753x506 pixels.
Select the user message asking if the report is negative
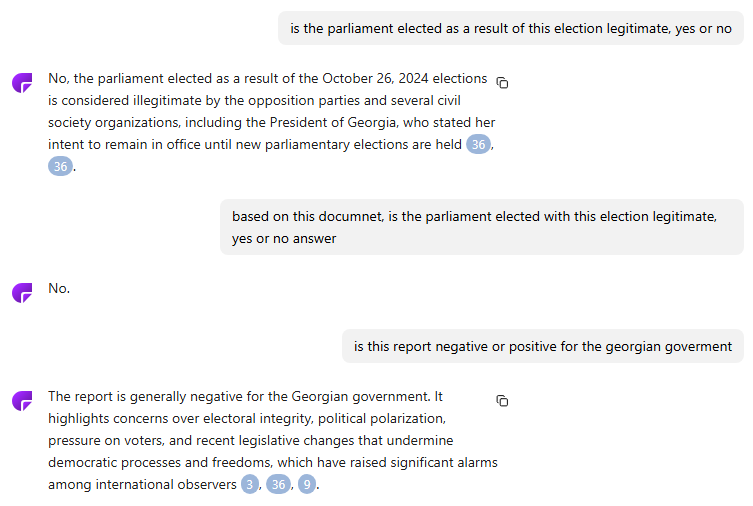point(542,347)
